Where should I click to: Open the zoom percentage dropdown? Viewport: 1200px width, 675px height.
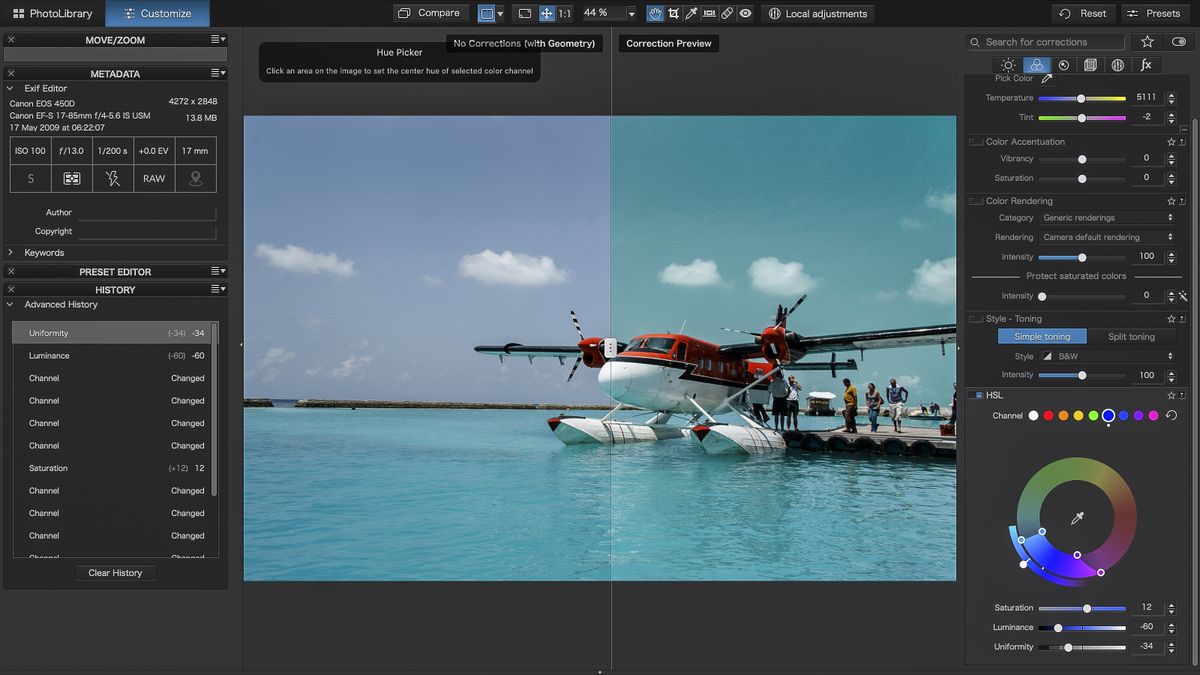click(630, 13)
